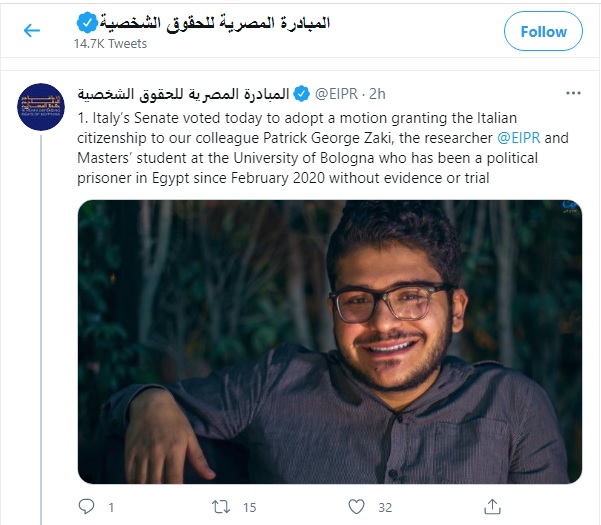This screenshot has height=525, width=601.
Task: Go back using the arrow icon
Action: click(x=32, y=30)
